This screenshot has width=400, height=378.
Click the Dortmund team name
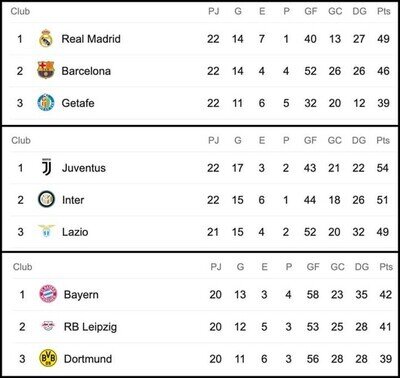point(88,359)
